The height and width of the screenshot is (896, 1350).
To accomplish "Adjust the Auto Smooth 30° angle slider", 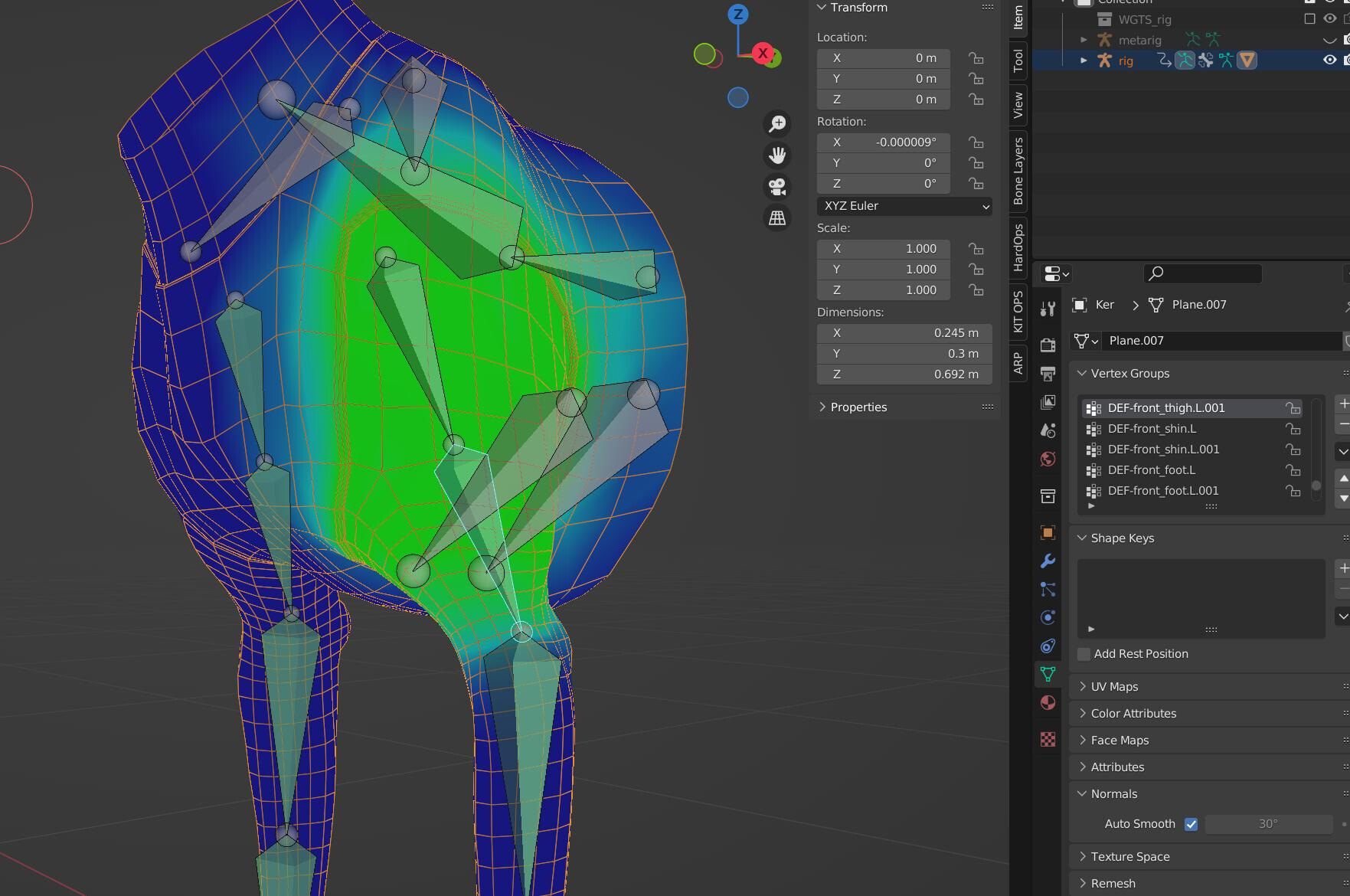I will tap(1267, 823).
